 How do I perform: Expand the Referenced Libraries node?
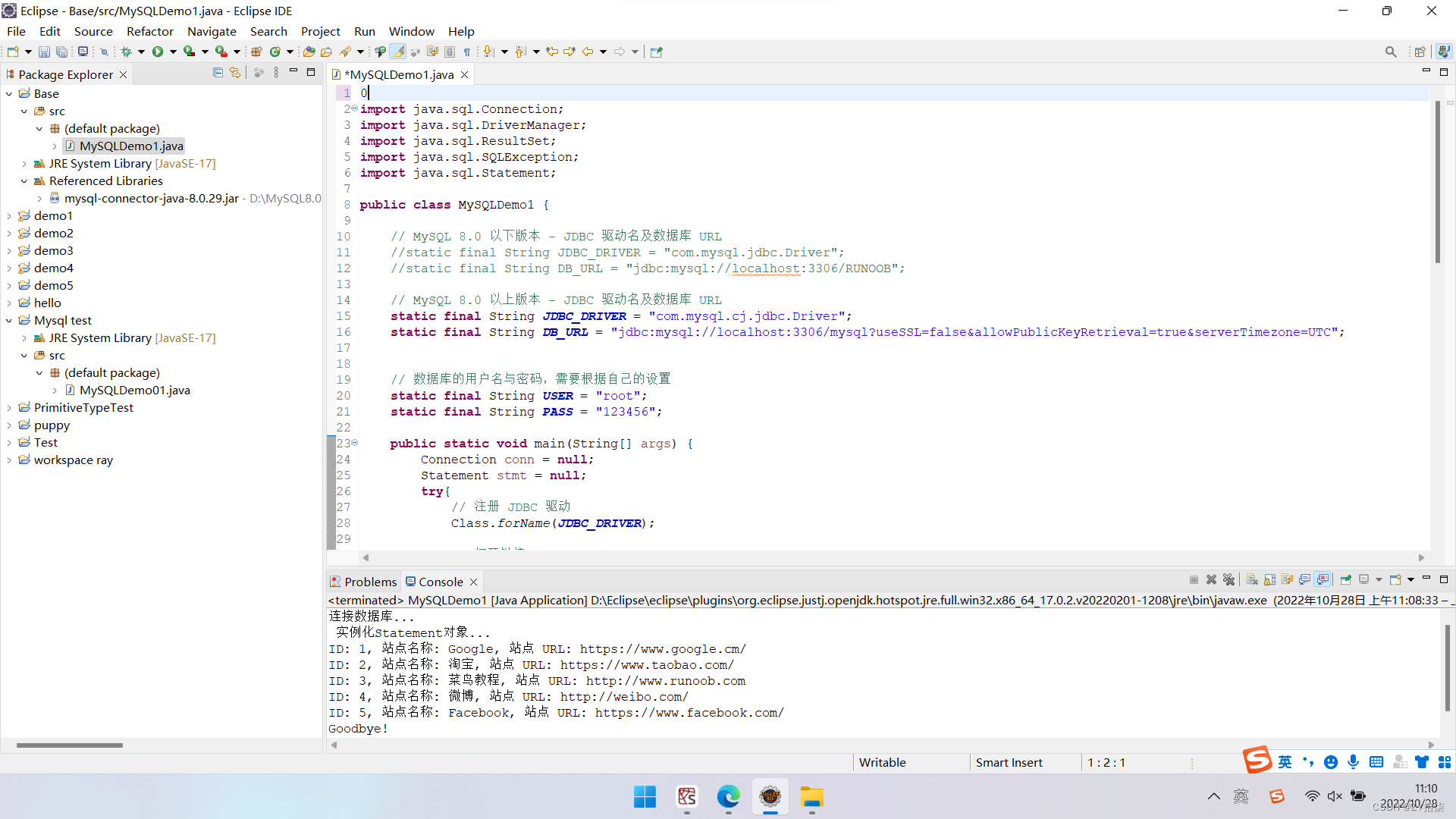[24, 181]
